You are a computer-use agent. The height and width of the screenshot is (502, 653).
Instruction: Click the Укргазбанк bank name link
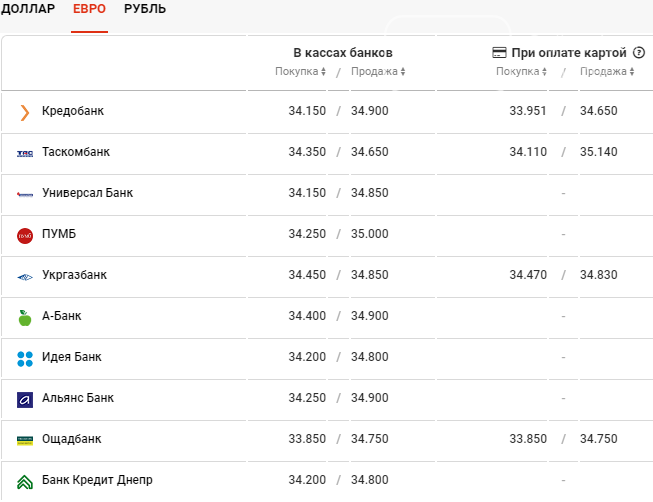[x=74, y=275]
